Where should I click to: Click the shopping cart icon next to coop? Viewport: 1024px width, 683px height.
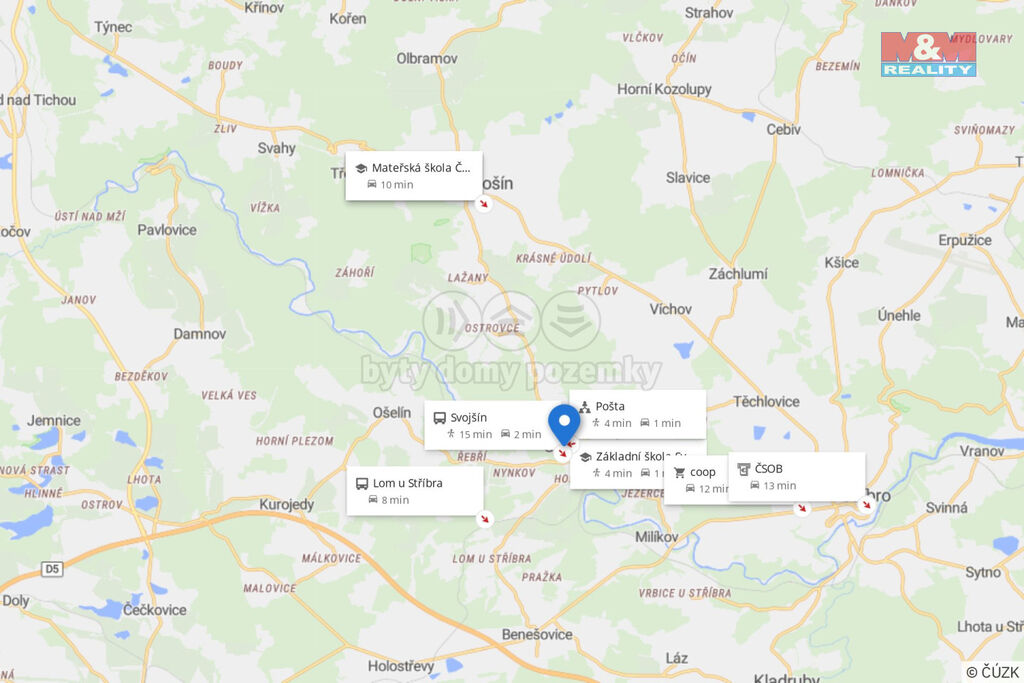(x=679, y=473)
